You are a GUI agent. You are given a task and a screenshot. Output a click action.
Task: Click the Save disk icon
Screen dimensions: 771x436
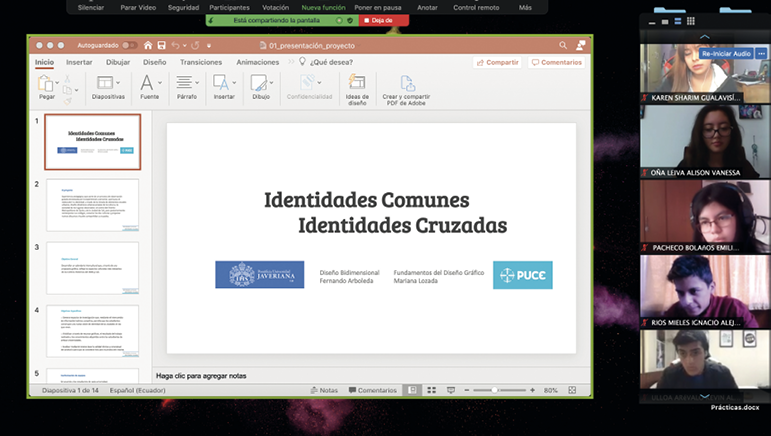click(x=161, y=45)
